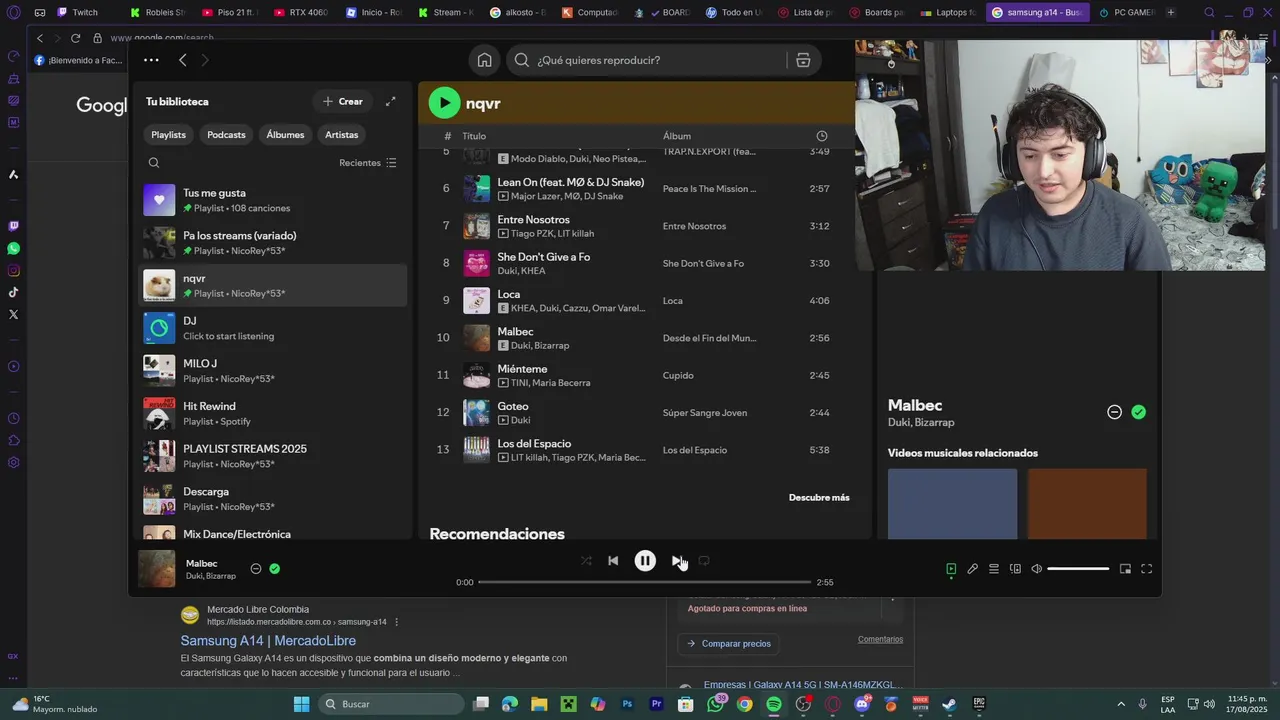Click the song progress bar
Image resolution: width=1280 pixels, height=720 pixels.
[x=644, y=582]
